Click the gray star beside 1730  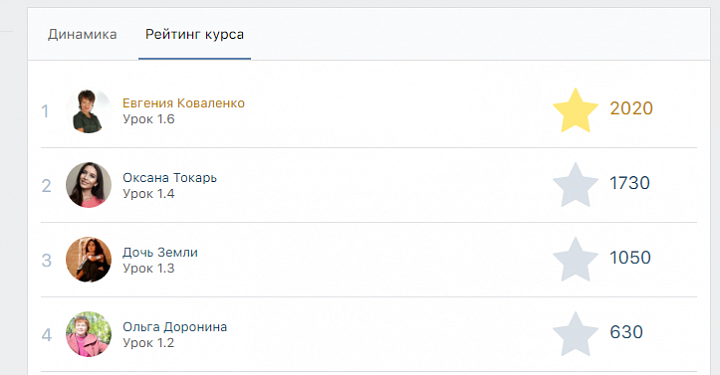(575, 185)
